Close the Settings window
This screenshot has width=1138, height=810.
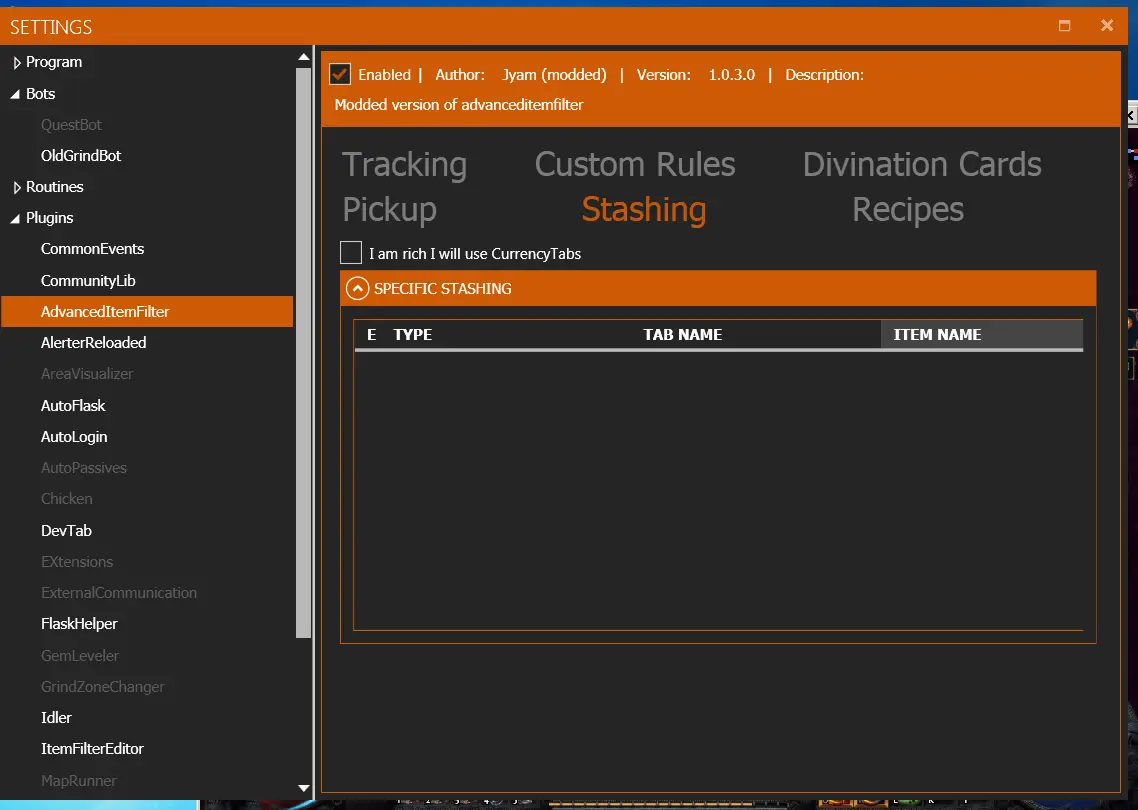pyautogui.click(x=1107, y=26)
